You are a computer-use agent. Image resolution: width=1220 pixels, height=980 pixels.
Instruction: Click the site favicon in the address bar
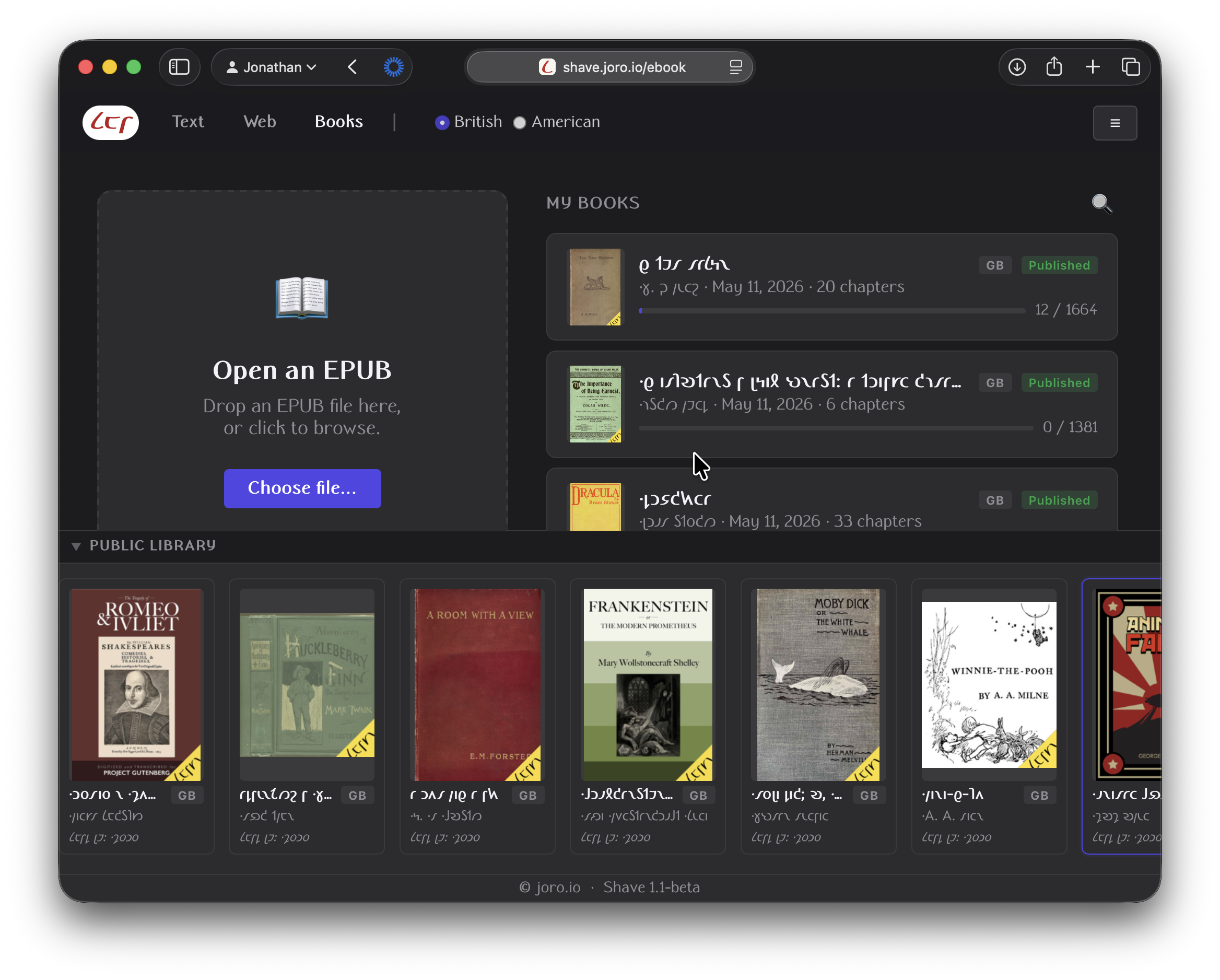(547, 67)
